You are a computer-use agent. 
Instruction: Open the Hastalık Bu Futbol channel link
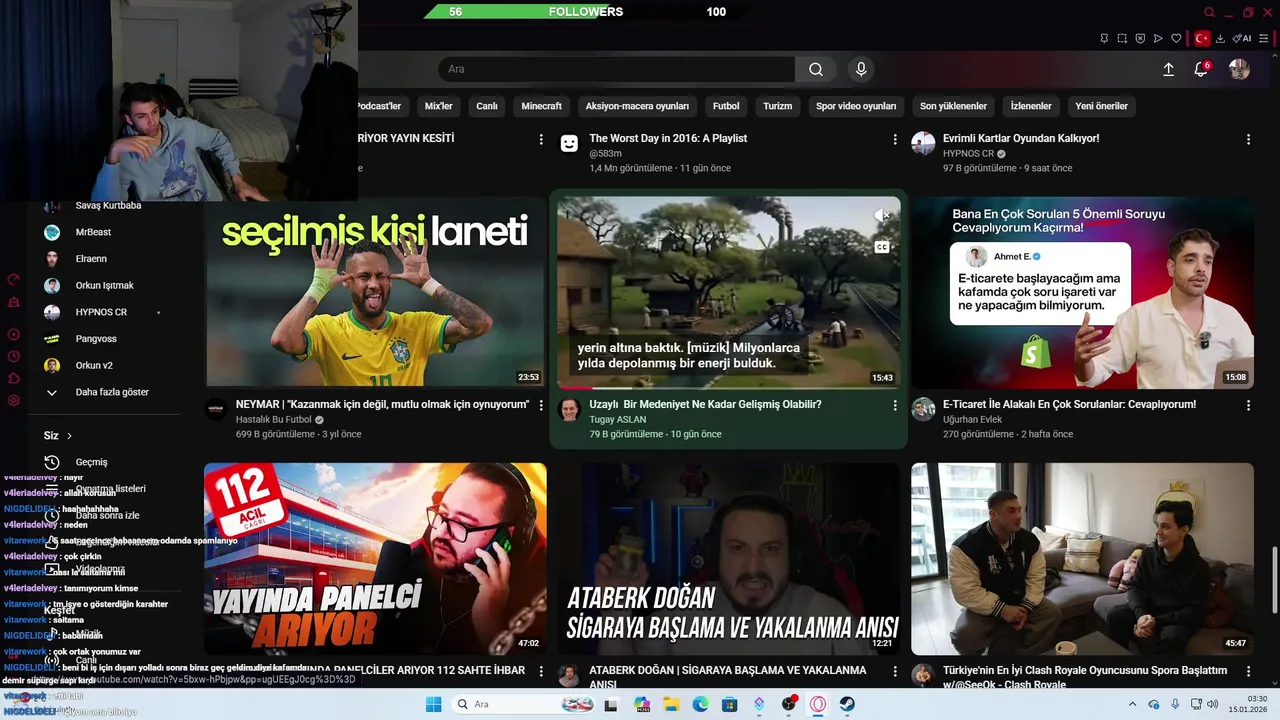point(274,420)
